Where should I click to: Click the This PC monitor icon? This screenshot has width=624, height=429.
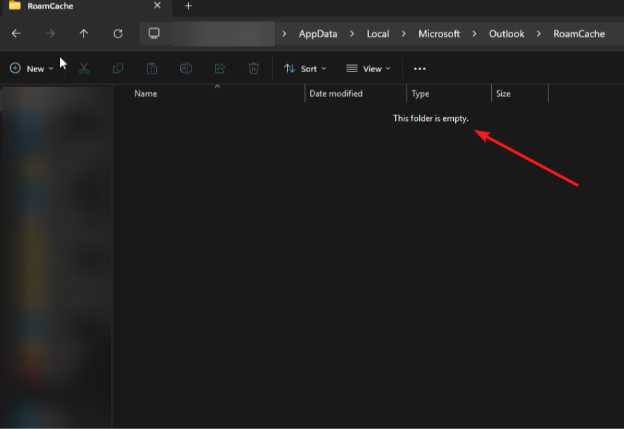(x=154, y=33)
